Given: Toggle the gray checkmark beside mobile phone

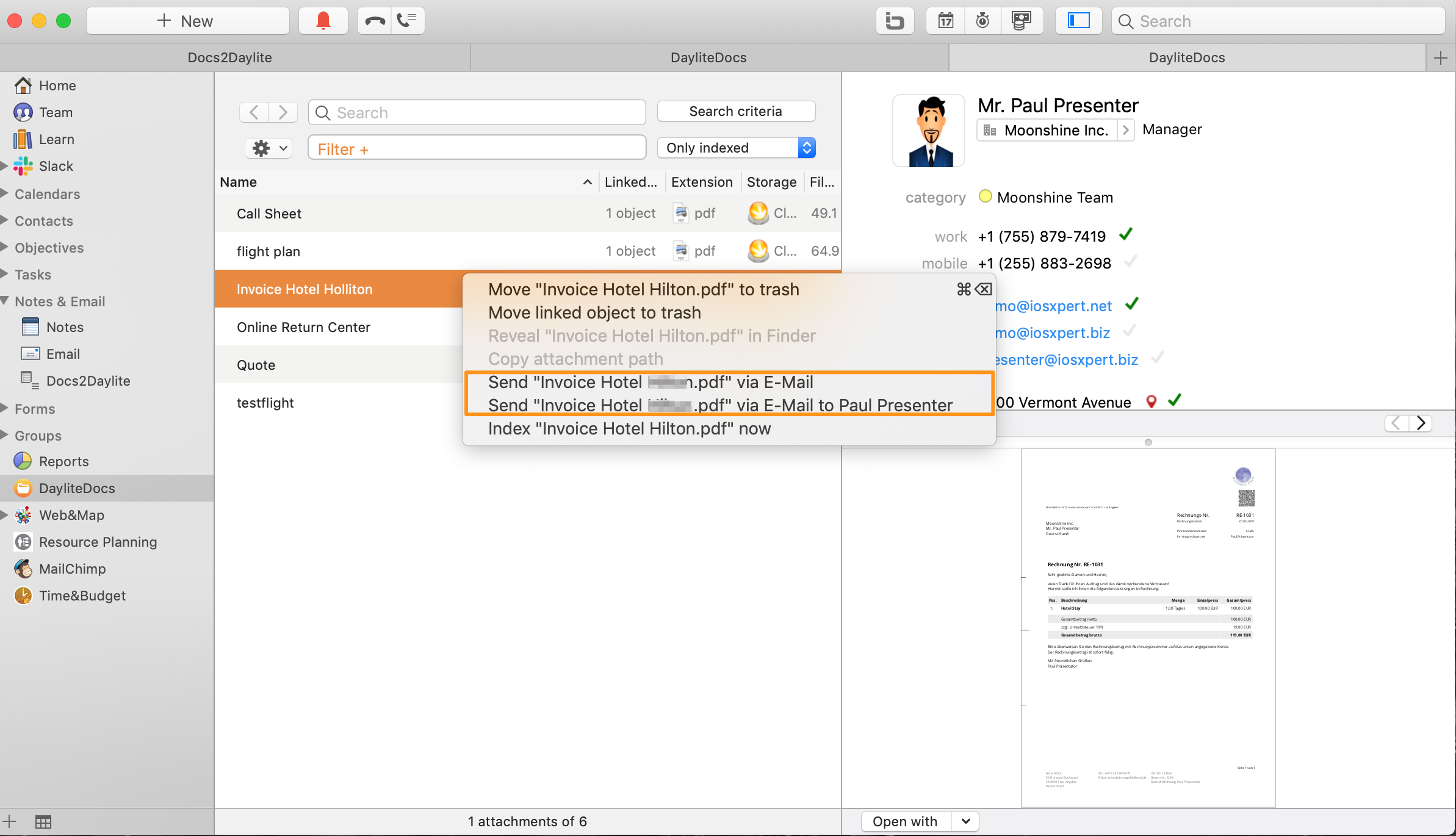Looking at the screenshot, I should (x=1130, y=262).
